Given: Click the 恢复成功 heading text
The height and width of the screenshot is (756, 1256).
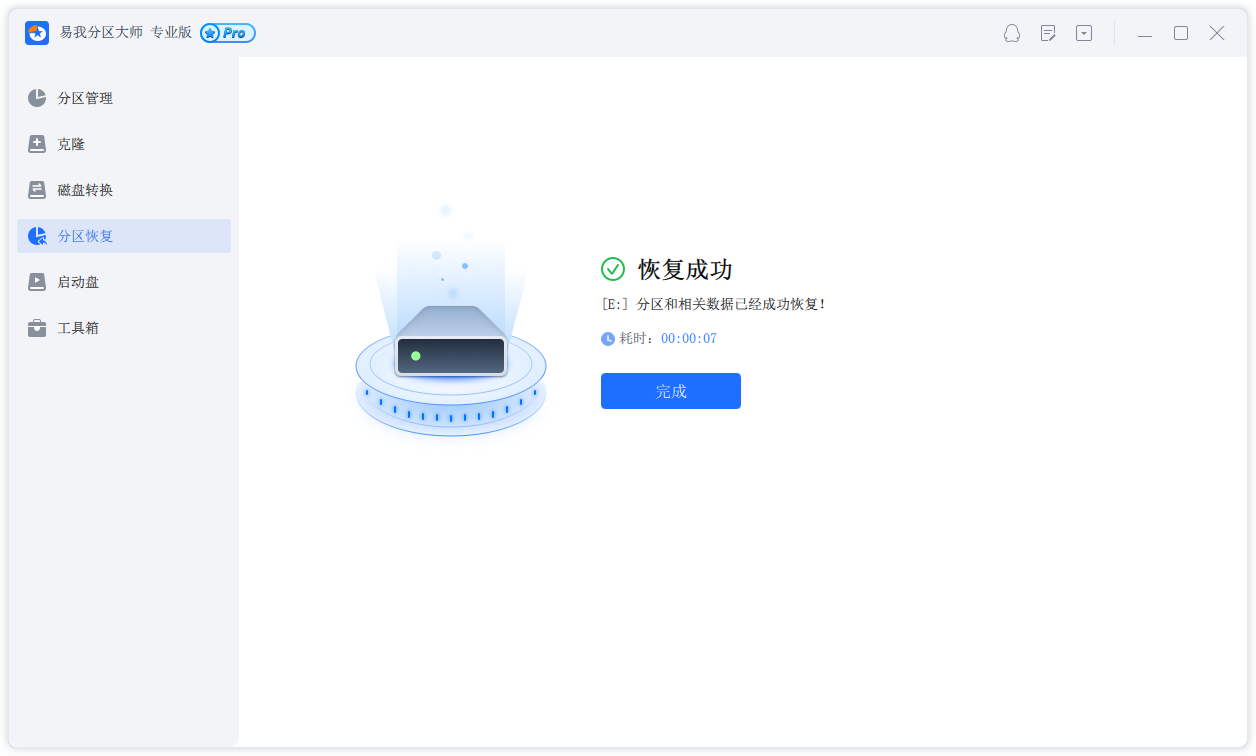Looking at the screenshot, I should [x=685, y=269].
